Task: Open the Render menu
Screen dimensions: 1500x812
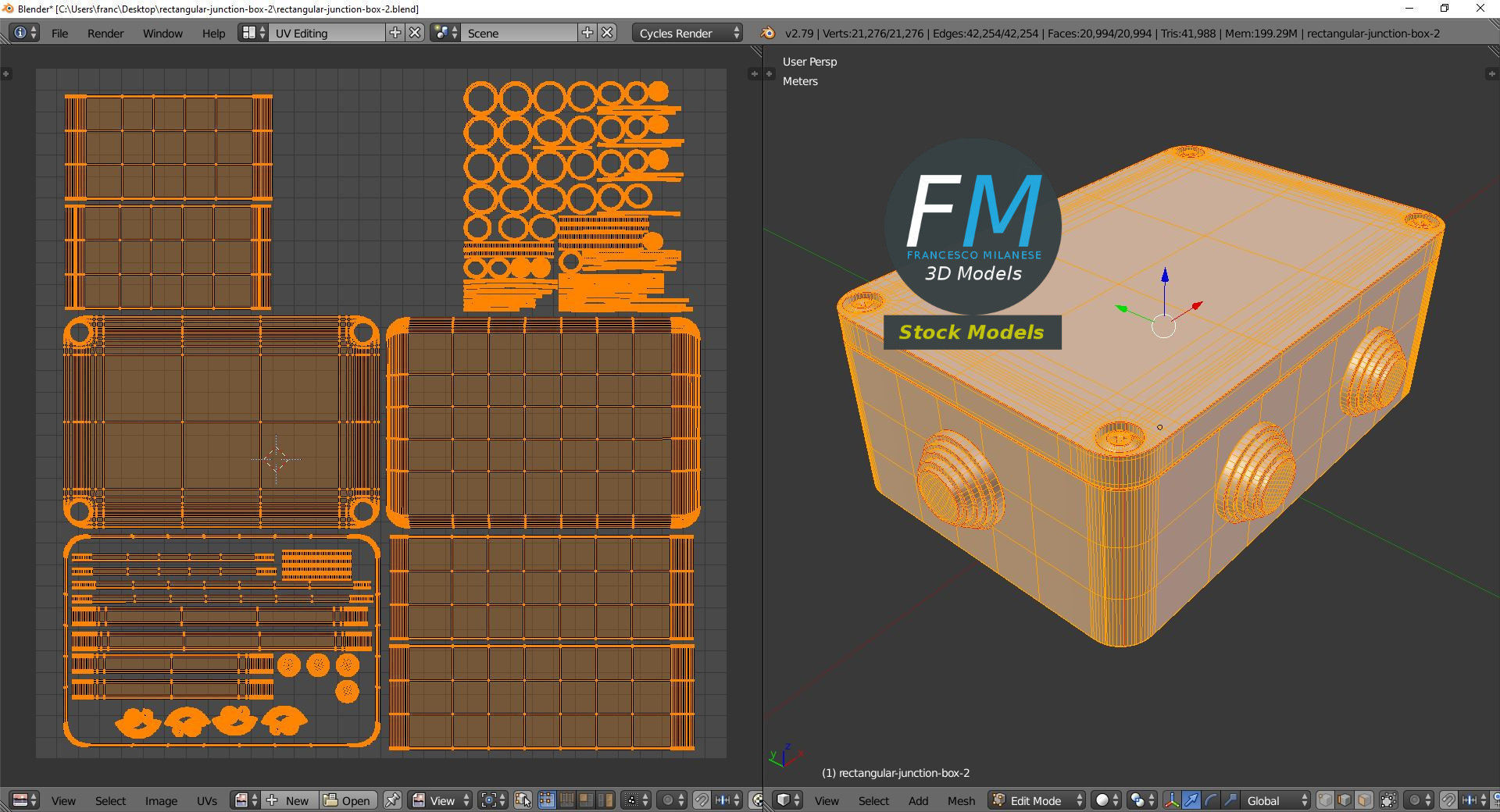Action: pyautogui.click(x=105, y=33)
